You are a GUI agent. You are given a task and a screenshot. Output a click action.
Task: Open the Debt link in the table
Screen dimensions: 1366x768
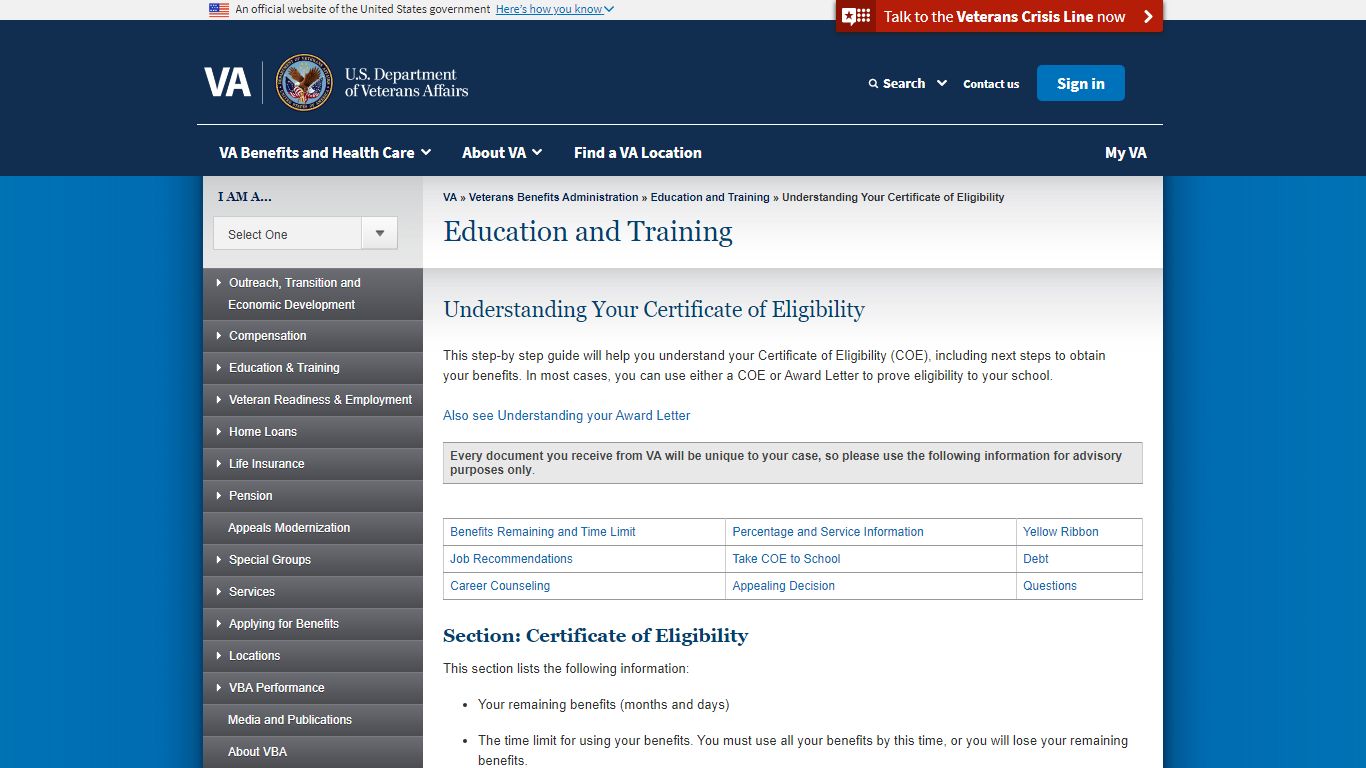point(1036,559)
